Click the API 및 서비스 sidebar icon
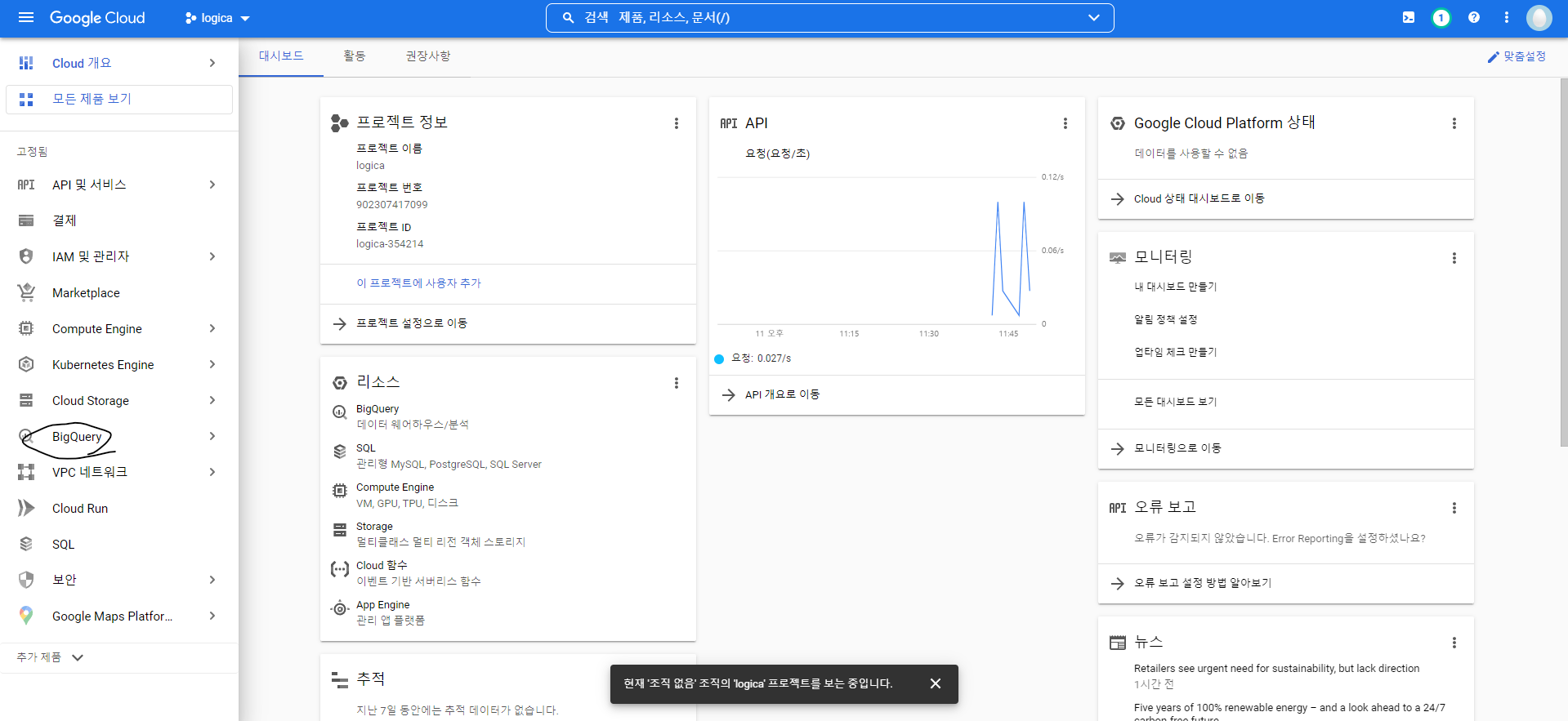 pyautogui.click(x=26, y=185)
